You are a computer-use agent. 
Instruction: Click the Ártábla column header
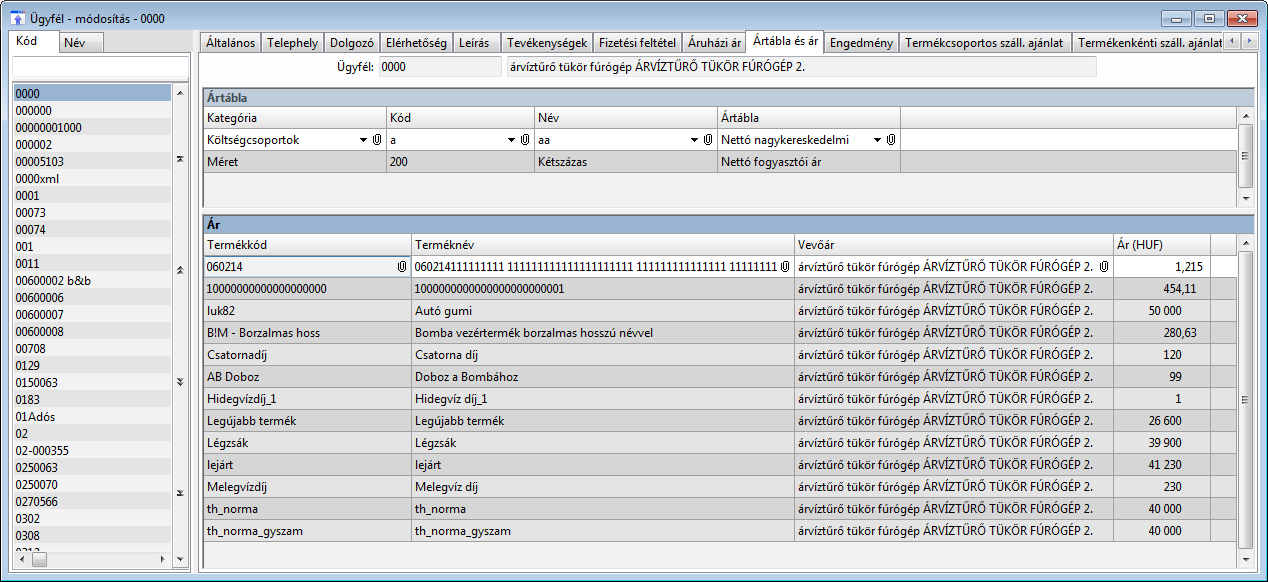809,118
